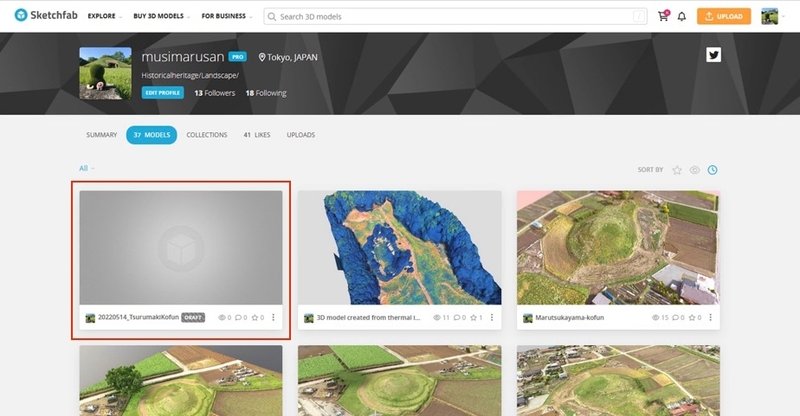The height and width of the screenshot is (416, 800).
Task: Sort models by likes star
Action: [677, 170]
